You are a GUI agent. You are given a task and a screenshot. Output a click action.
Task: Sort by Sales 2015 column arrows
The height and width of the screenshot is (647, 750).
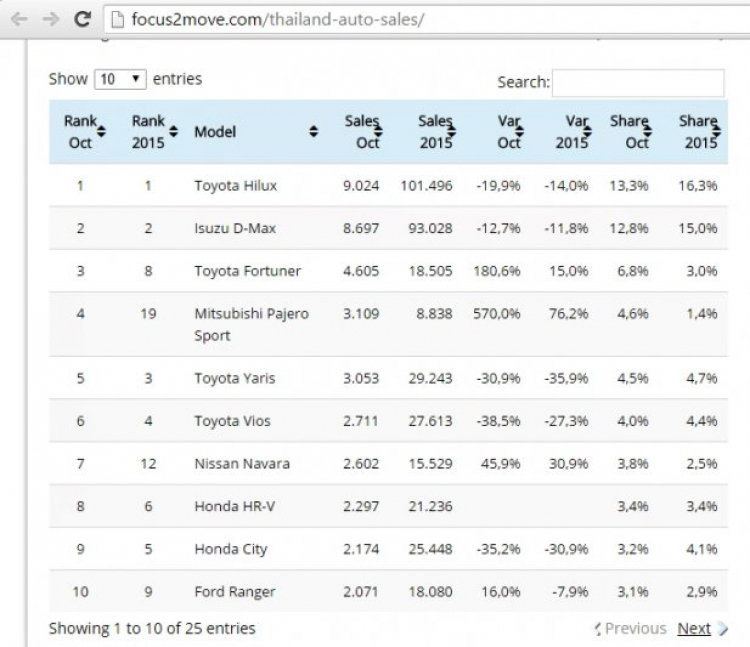(451, 131)
